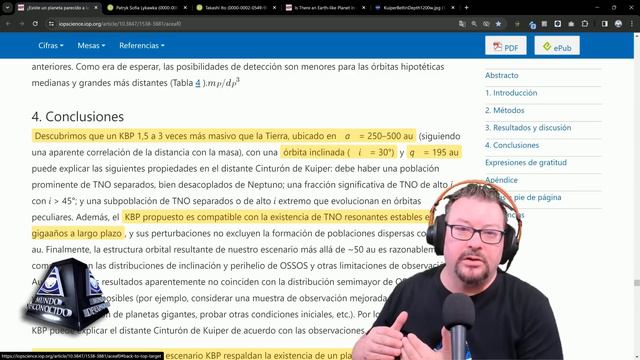
Task: Download the article as PDF
Action: click(x=506, y=46)
